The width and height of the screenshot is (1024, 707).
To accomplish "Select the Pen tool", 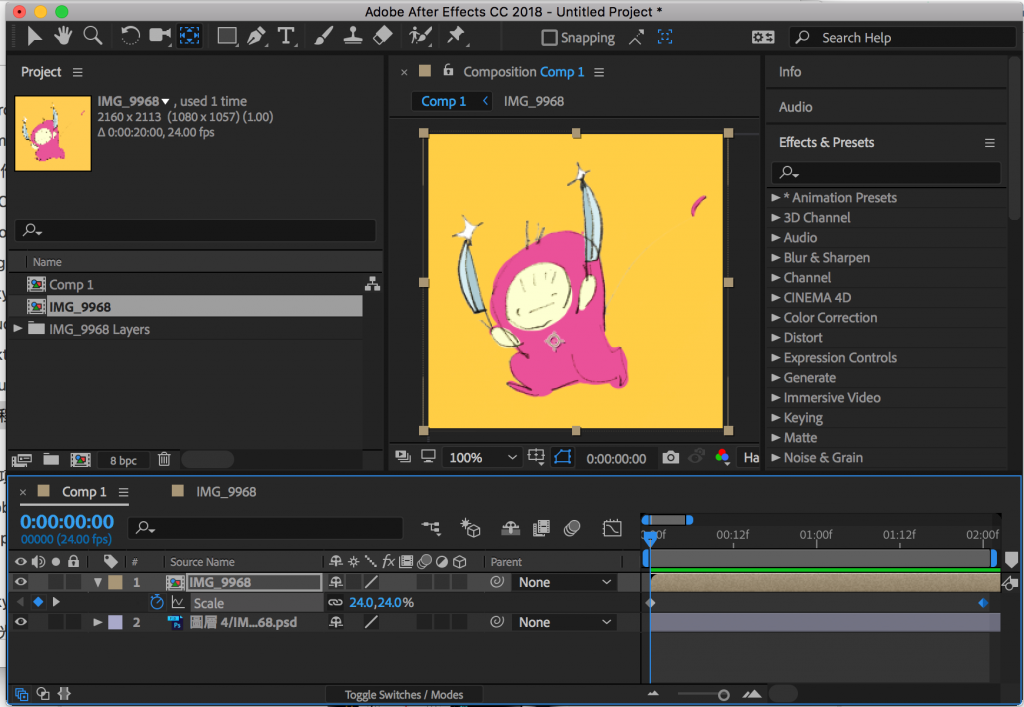I will click(257, 36).
